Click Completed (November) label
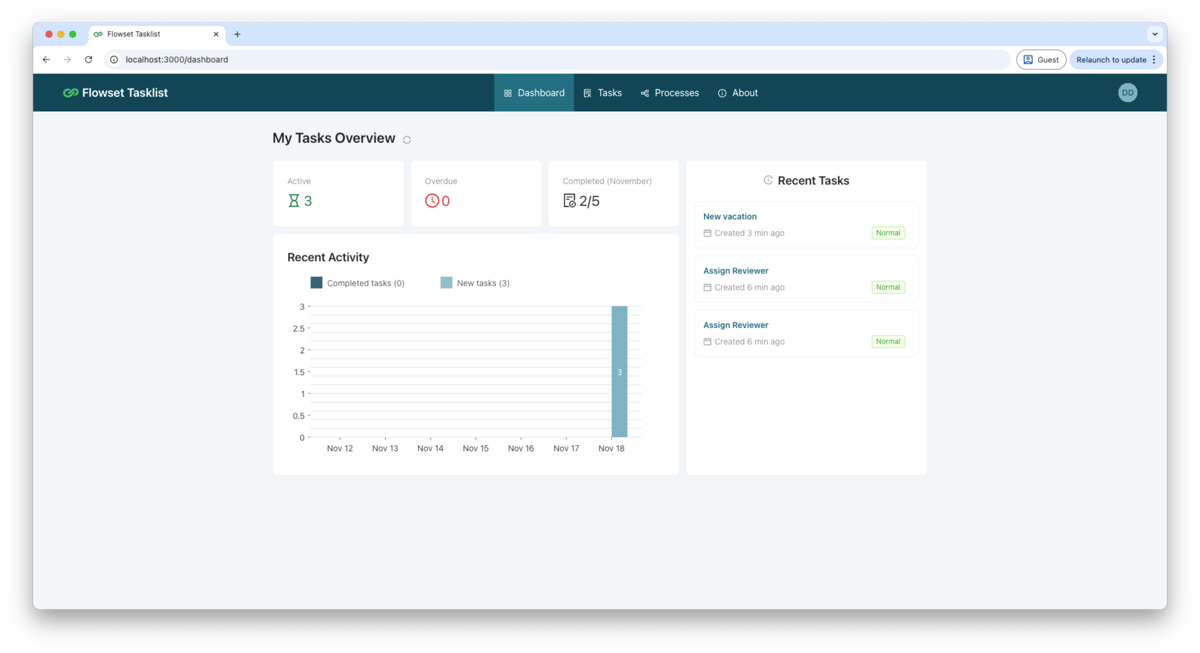Image resolution: width=1200 pixels, height=653 pixels. click(607, 181)
